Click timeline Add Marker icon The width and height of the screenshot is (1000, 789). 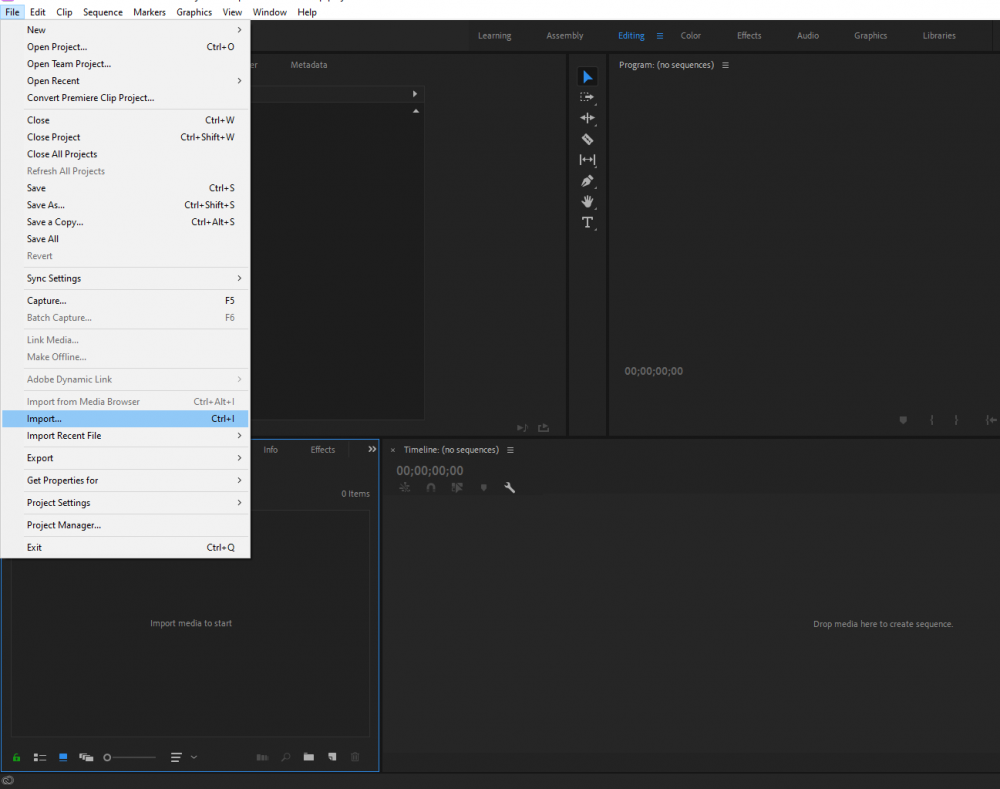click(483, 488)
